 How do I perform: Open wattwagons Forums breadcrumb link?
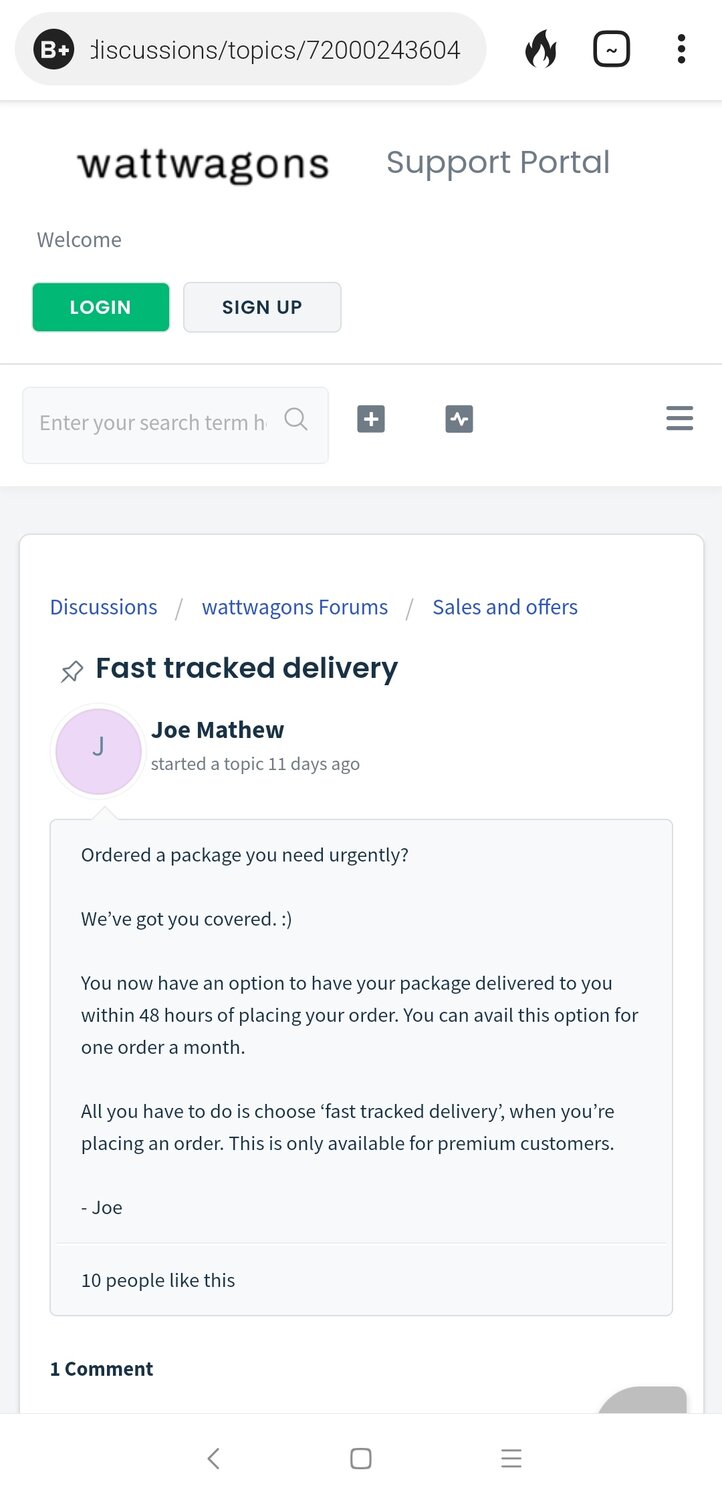295,607
